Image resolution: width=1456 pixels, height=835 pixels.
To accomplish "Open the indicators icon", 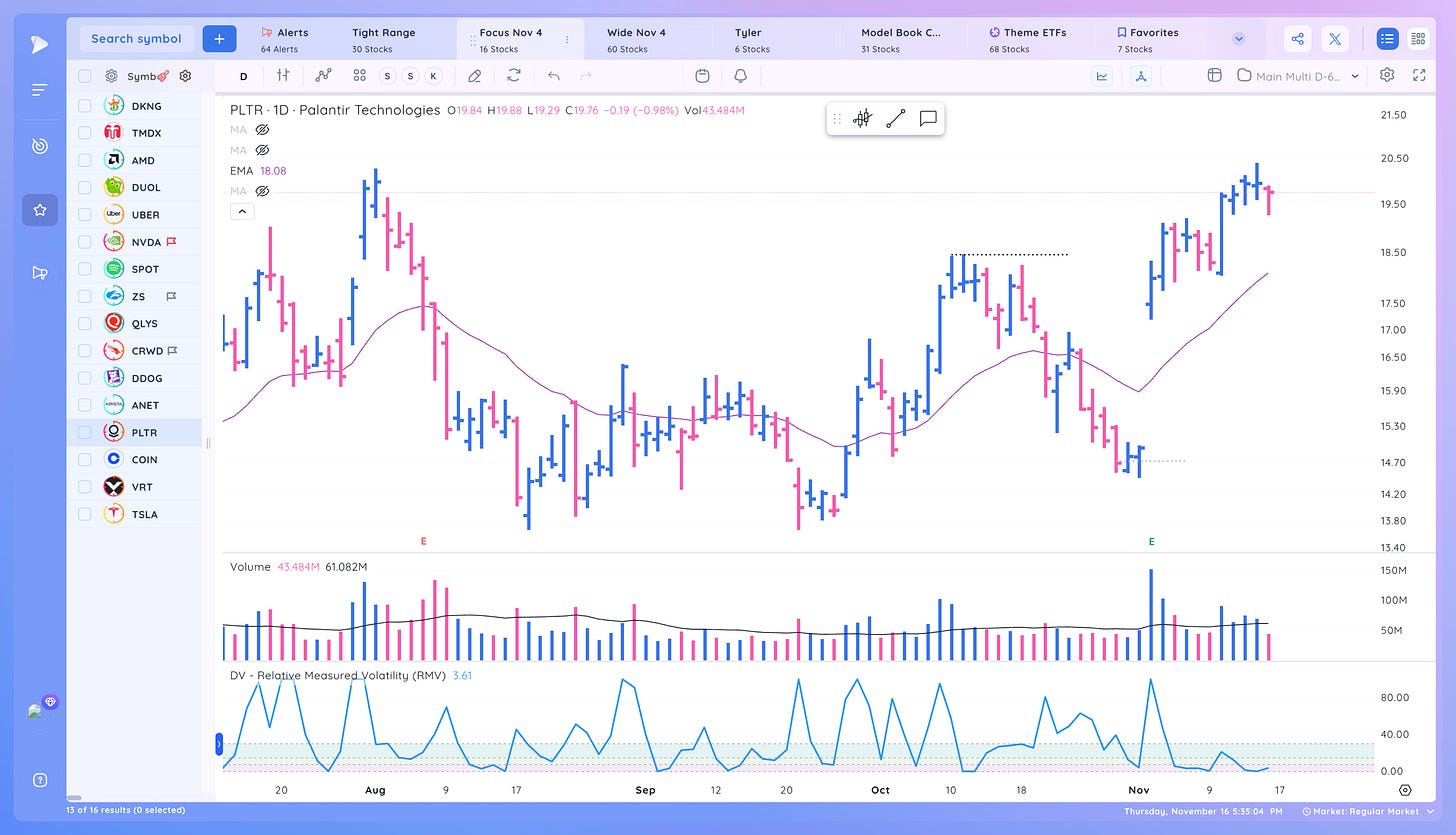I will [323, 75].
